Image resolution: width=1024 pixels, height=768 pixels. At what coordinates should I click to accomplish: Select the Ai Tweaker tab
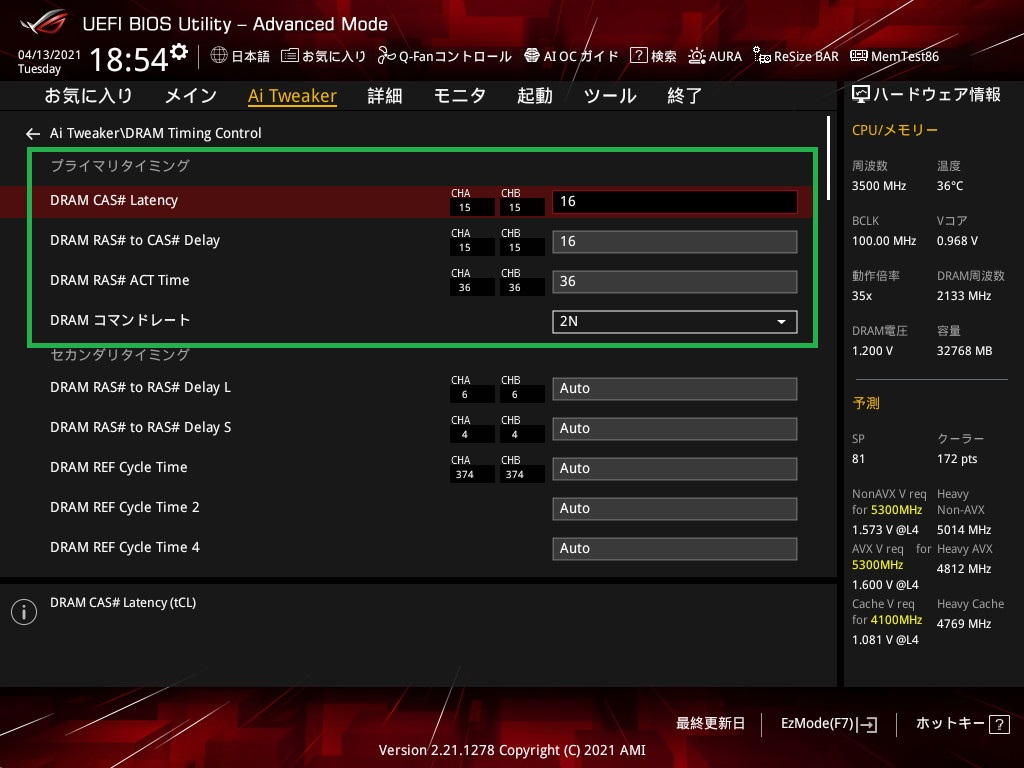pyautogui.click(x=293, y=96)
